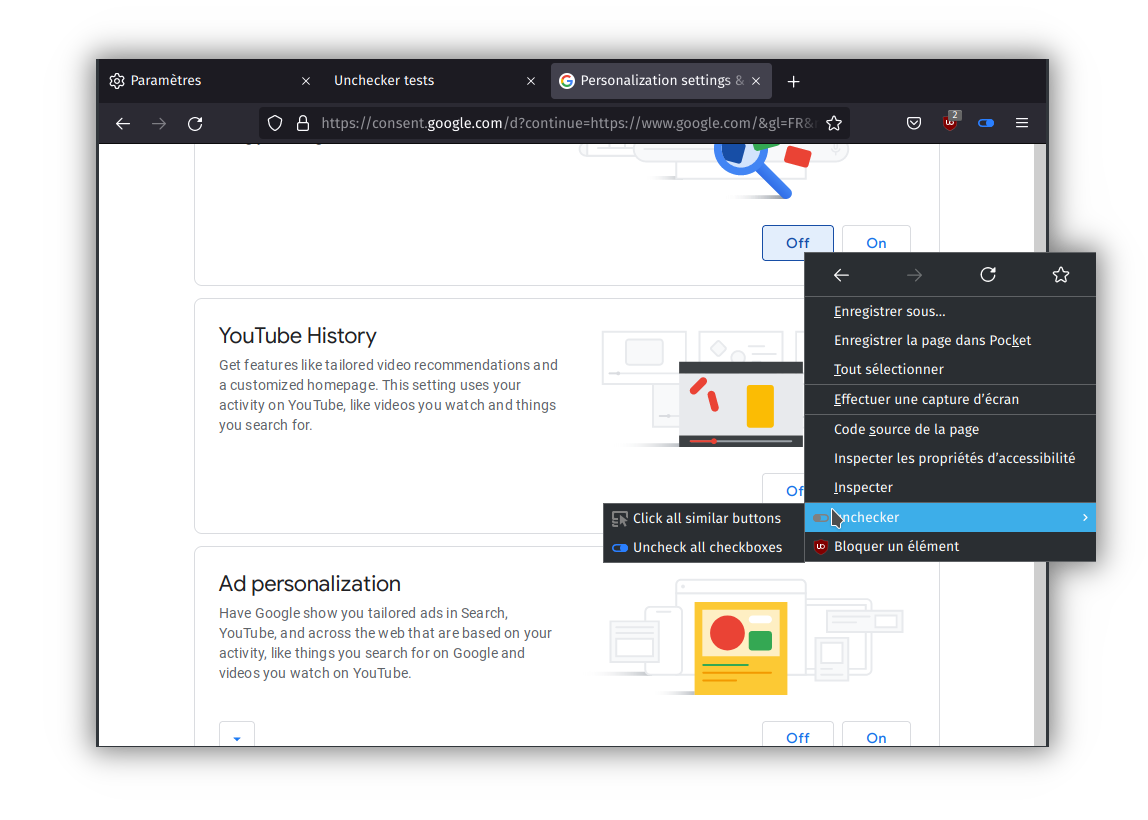This screenshot has height=820, width=1148.
Task: Open the uBlock Origin toolbar extension
Action: (x=950, y=122)
